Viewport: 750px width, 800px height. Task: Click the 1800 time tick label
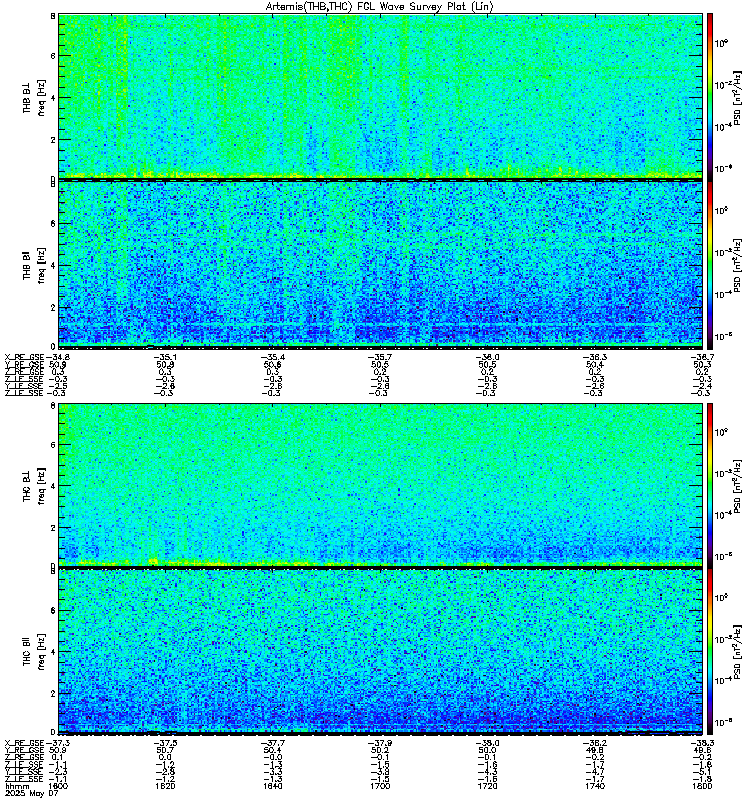tap(702, 786)
